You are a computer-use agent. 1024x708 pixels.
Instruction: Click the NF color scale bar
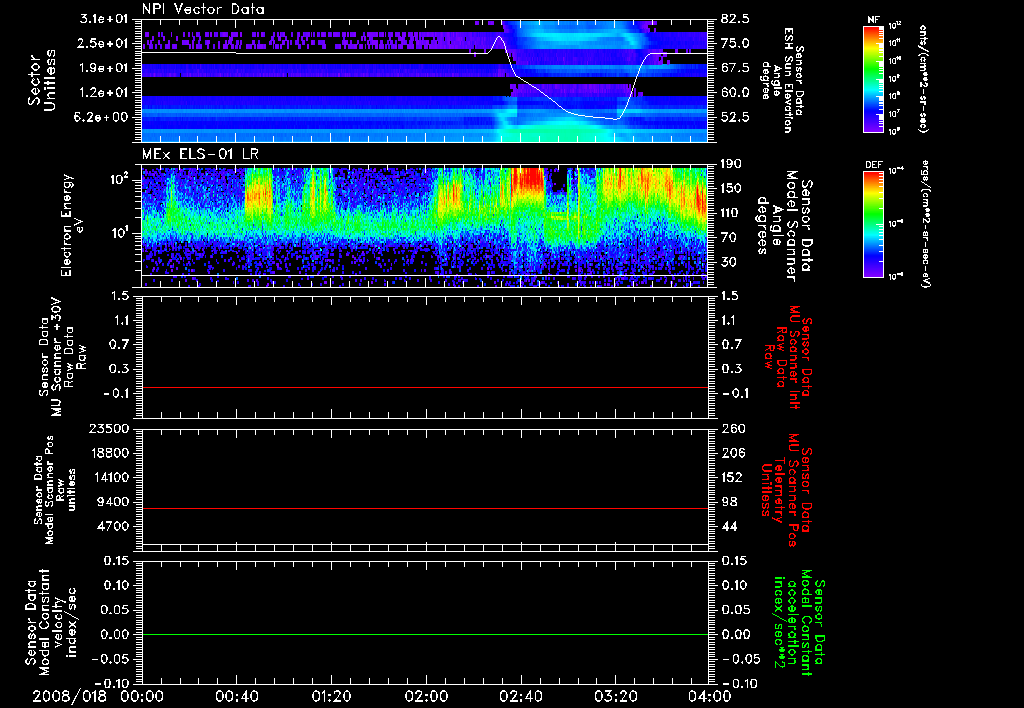point(873,79)
